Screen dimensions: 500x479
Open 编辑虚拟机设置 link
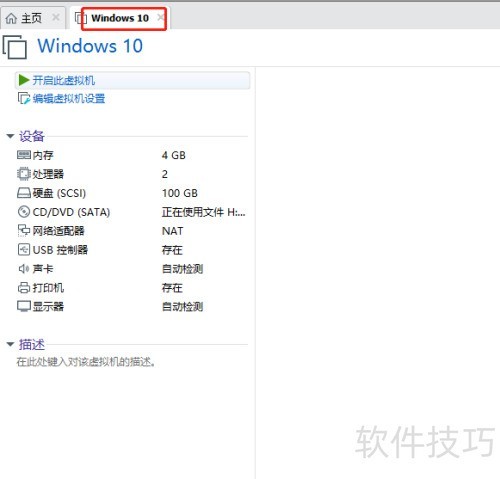[x=69, y=99]
